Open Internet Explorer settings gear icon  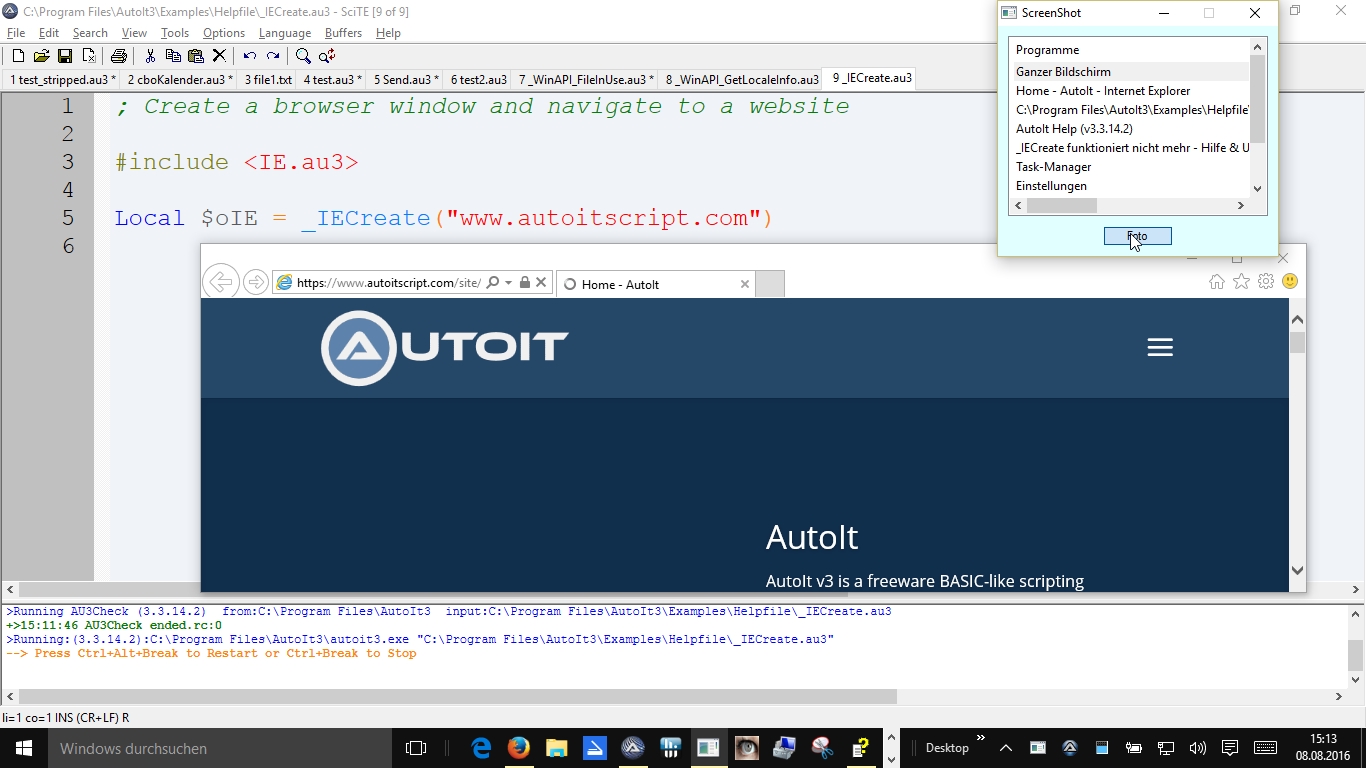1266,282
